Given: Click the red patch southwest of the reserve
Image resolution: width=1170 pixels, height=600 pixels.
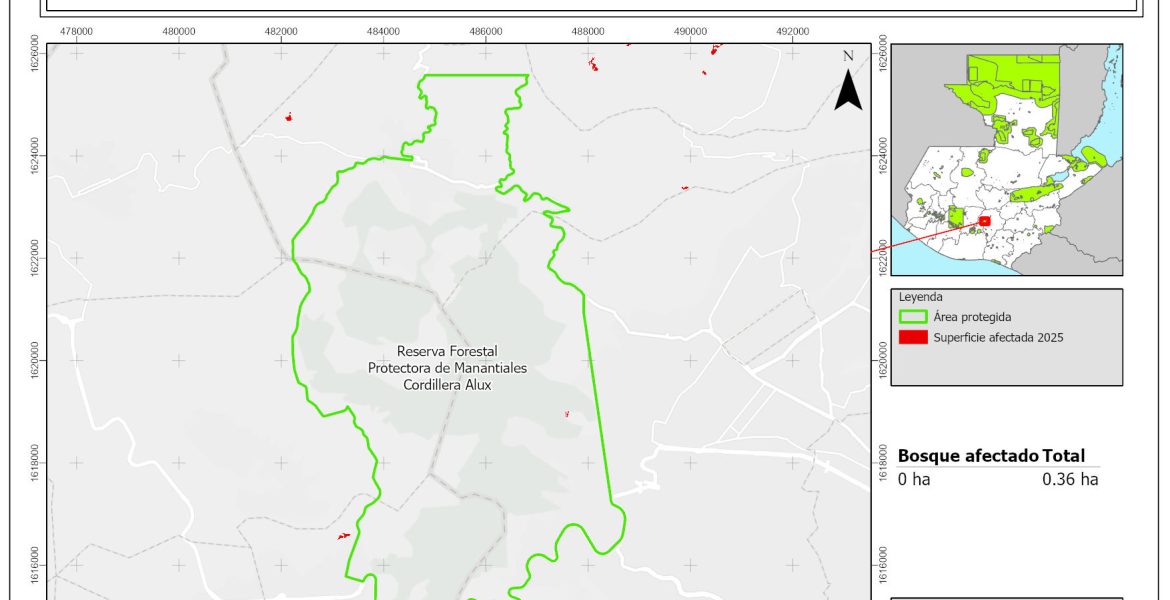Looking at the screenshot, I should pos(343,537).
